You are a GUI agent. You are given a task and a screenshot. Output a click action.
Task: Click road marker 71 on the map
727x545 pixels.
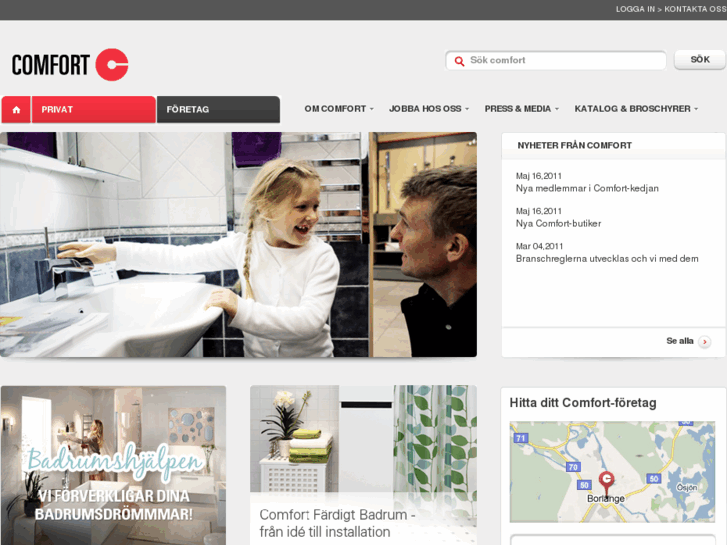click(x=521, y=438)
